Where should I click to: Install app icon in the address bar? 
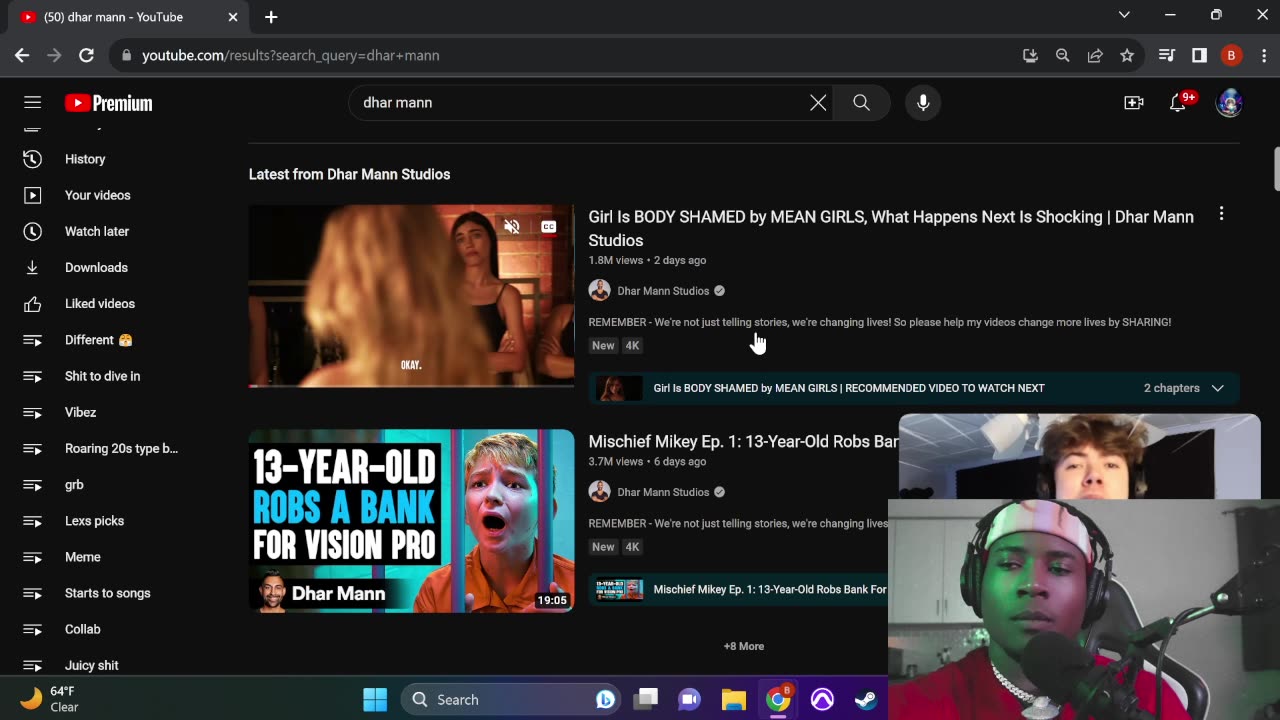1030,55
